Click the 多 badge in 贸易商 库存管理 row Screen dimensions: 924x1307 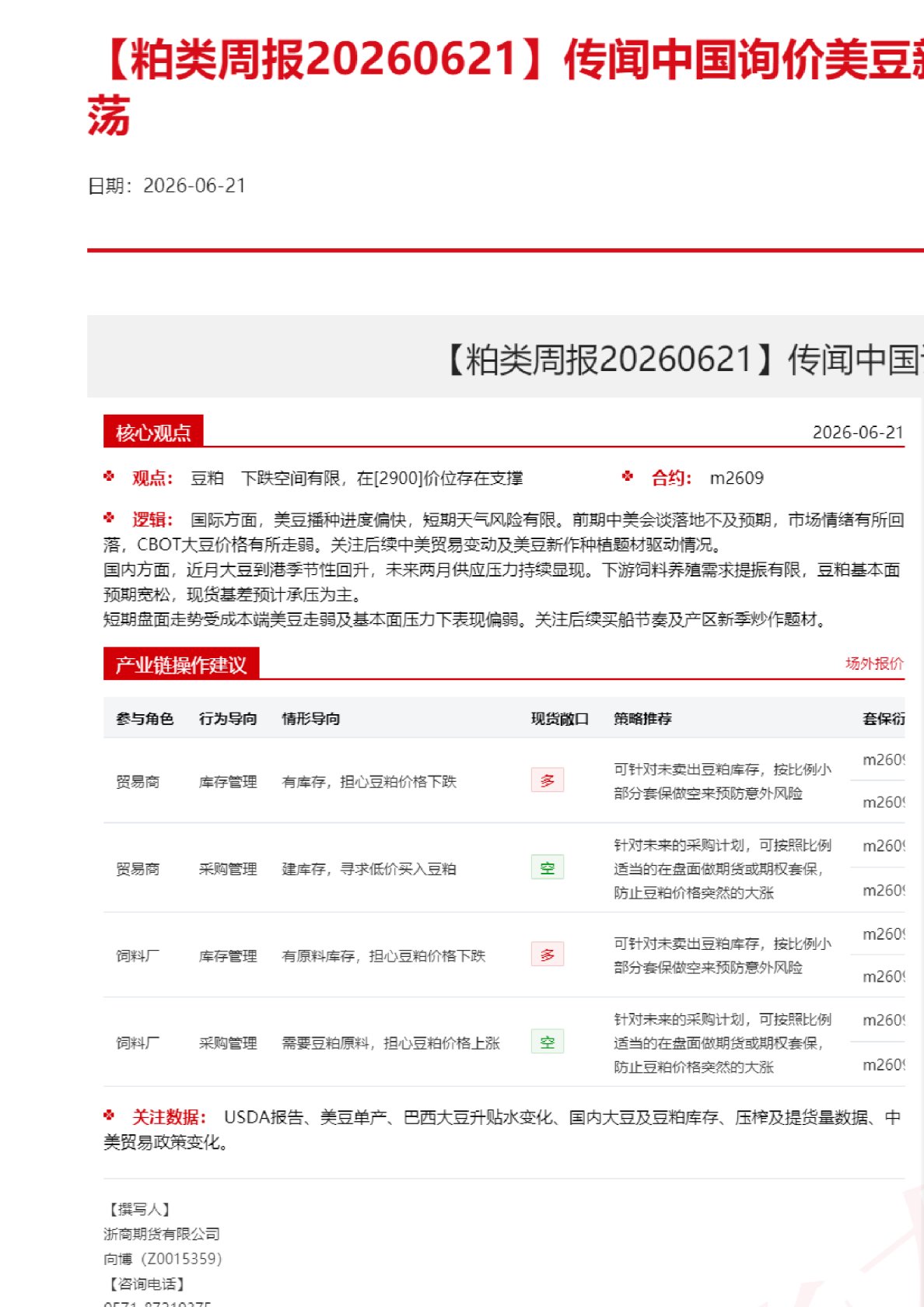548,780
